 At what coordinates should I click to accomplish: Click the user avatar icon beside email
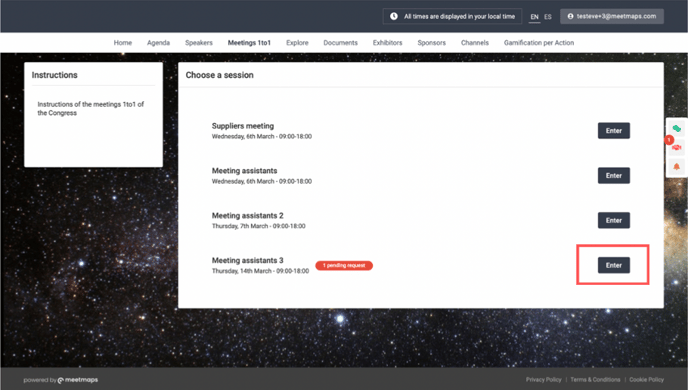point(570,16)
